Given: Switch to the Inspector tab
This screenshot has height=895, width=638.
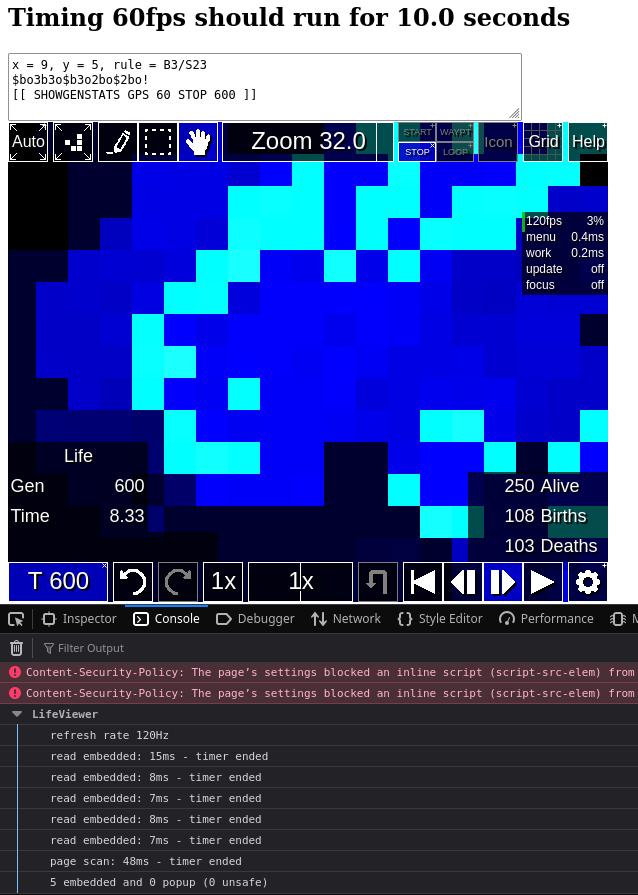Looking at the screenshot, I should 80,619.
